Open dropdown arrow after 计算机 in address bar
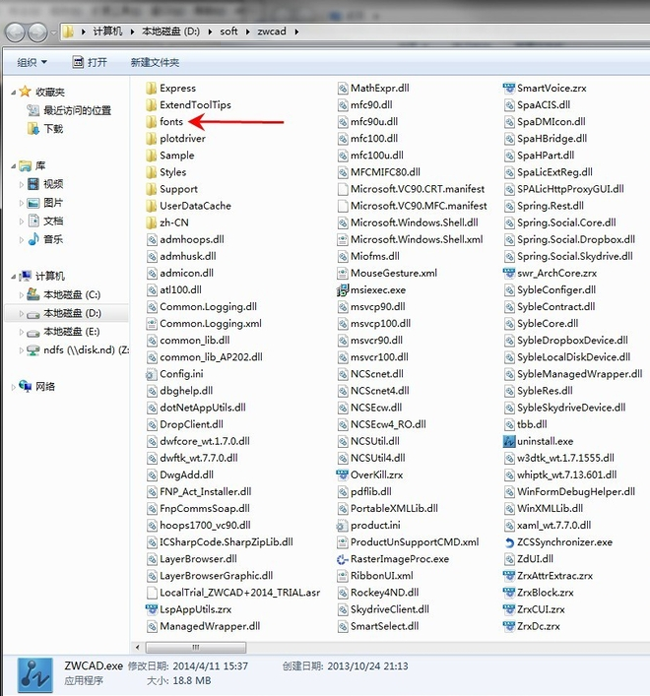 click(x=132, y=32)
